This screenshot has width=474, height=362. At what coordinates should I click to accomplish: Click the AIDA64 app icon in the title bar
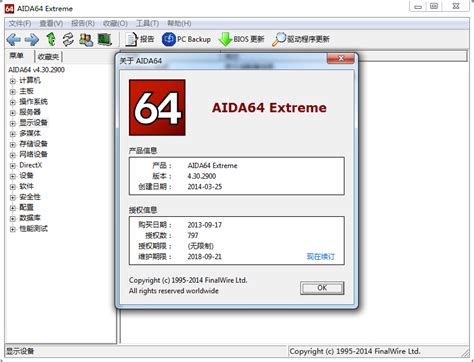9,8
